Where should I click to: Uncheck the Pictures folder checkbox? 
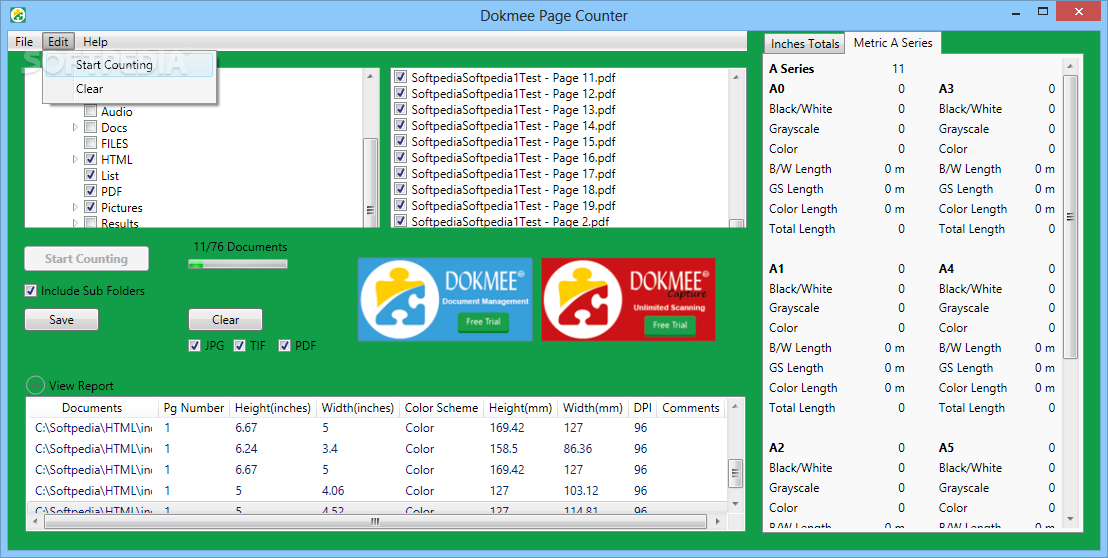pos(90,207)
